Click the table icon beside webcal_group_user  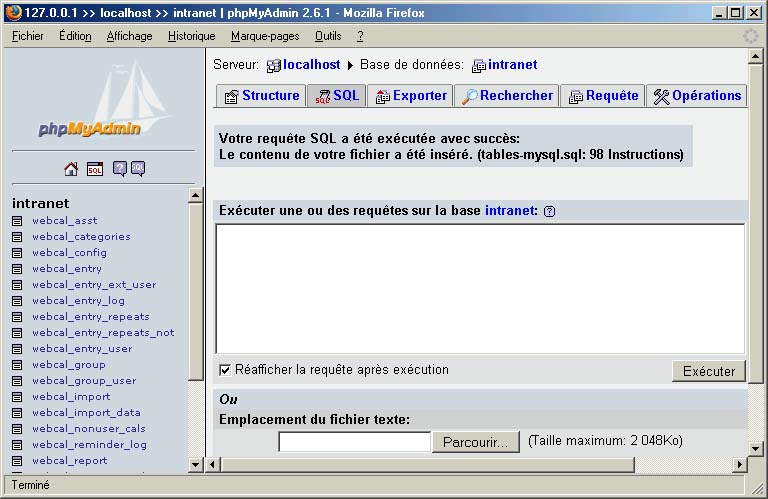tap(17, 381)
